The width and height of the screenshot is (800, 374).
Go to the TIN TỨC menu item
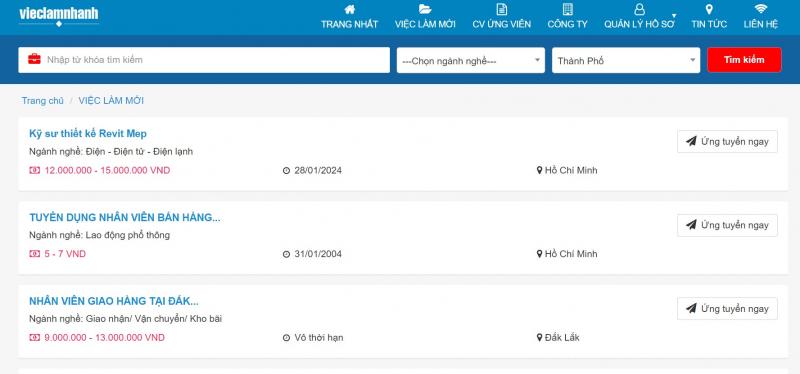click(709, 24)
